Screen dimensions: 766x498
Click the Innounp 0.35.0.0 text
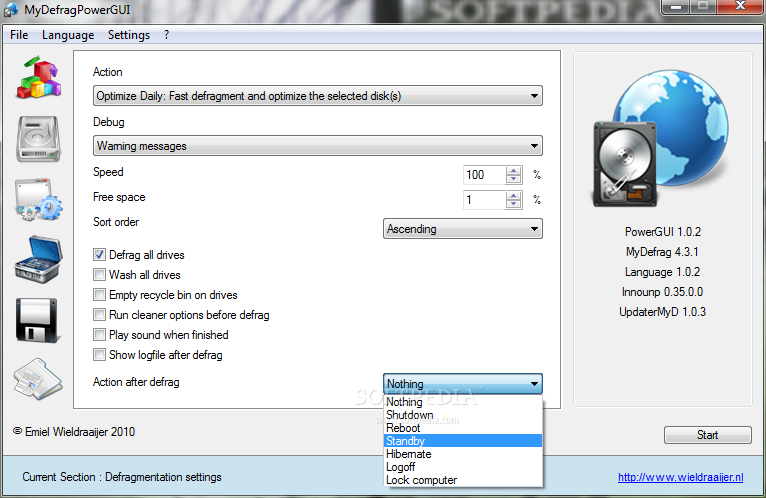(662, 292)
